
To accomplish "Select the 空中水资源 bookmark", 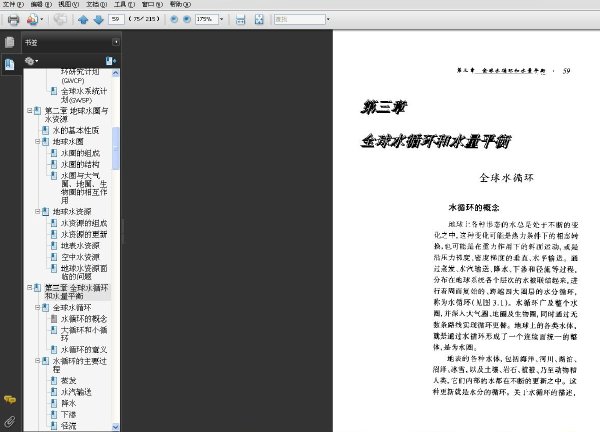I will tap(80, 257).
